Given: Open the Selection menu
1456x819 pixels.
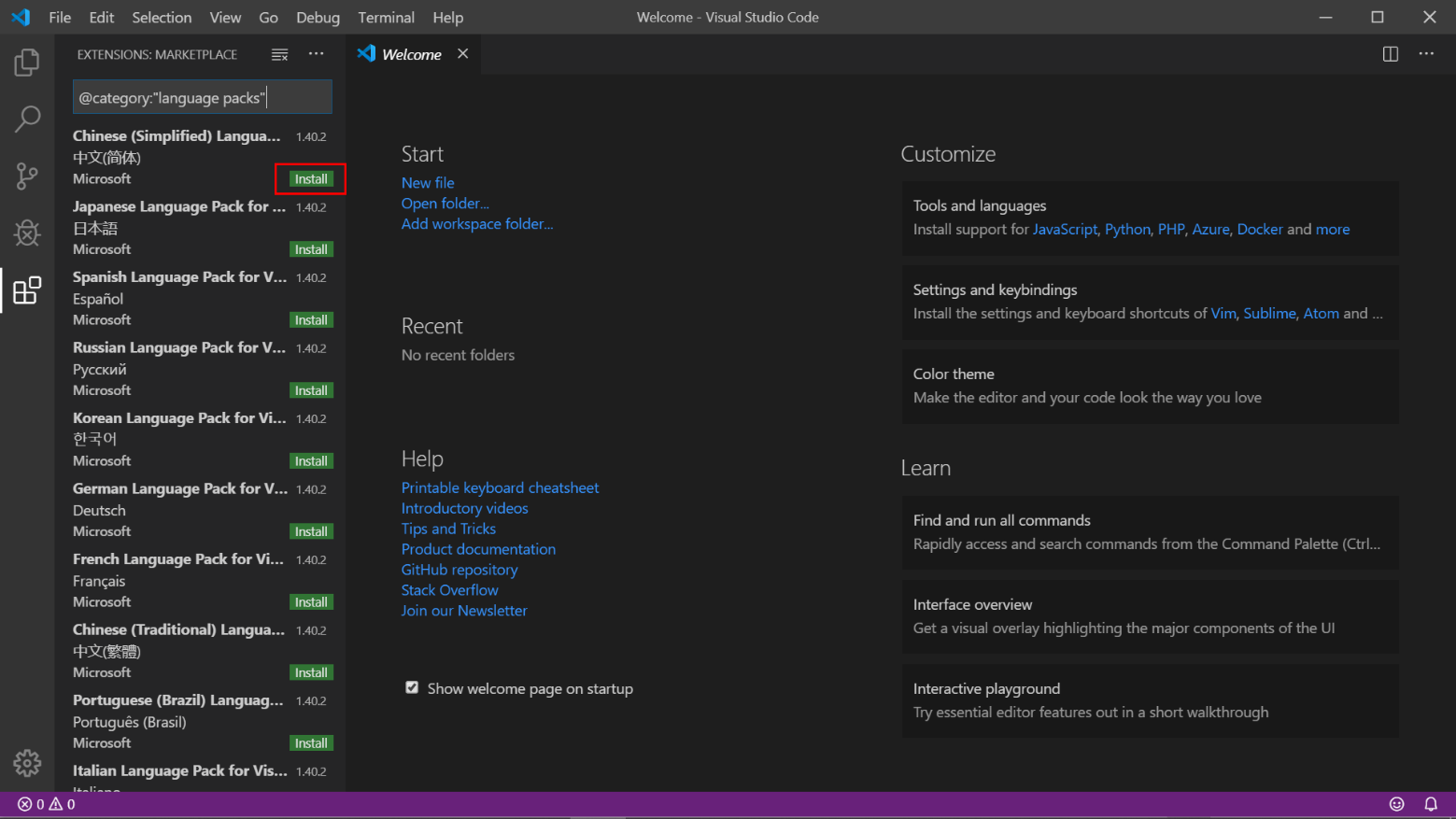Looking at the screenshot, I should pos(162,18).
